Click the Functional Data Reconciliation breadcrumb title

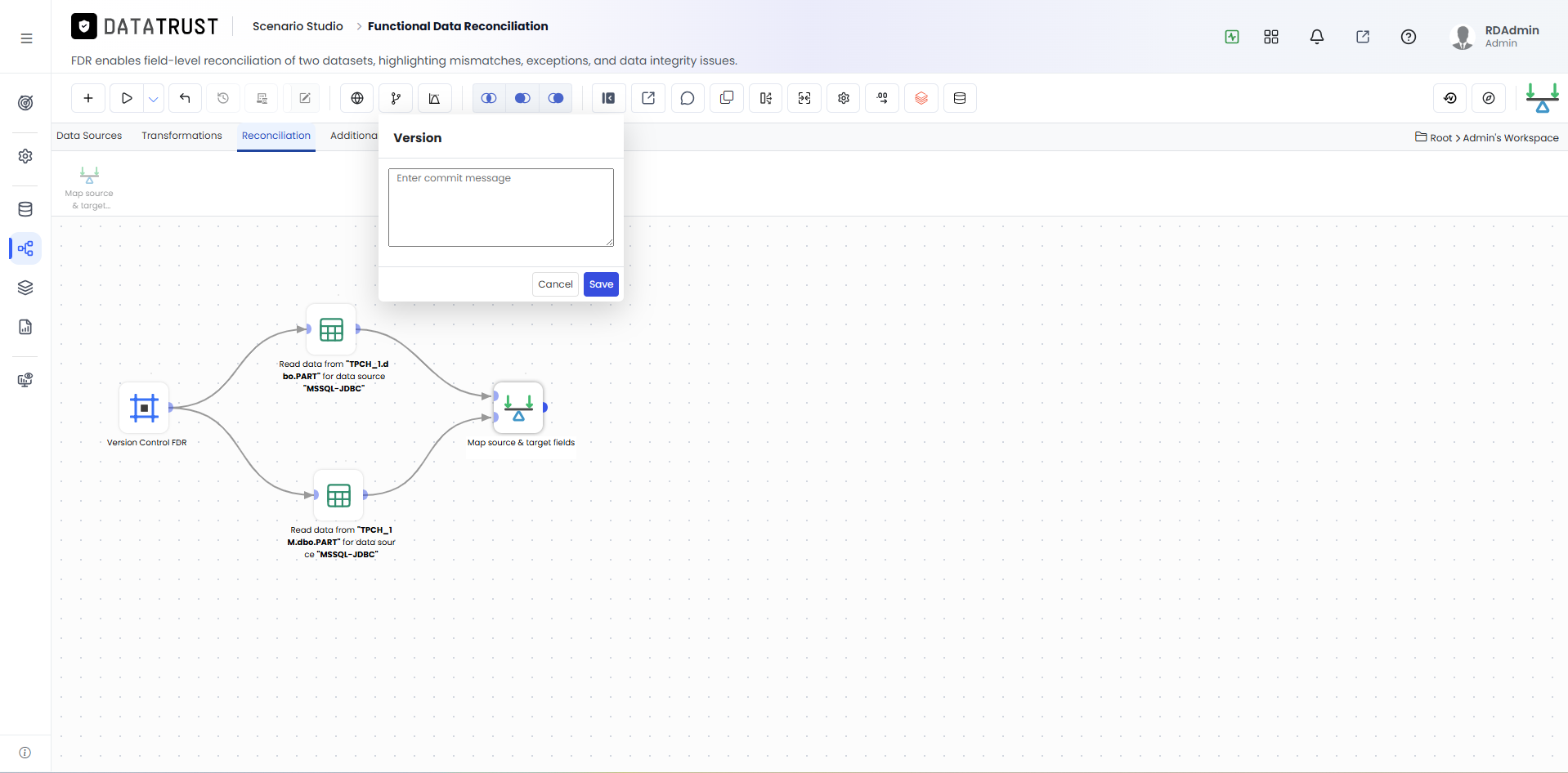coord(458,26)
